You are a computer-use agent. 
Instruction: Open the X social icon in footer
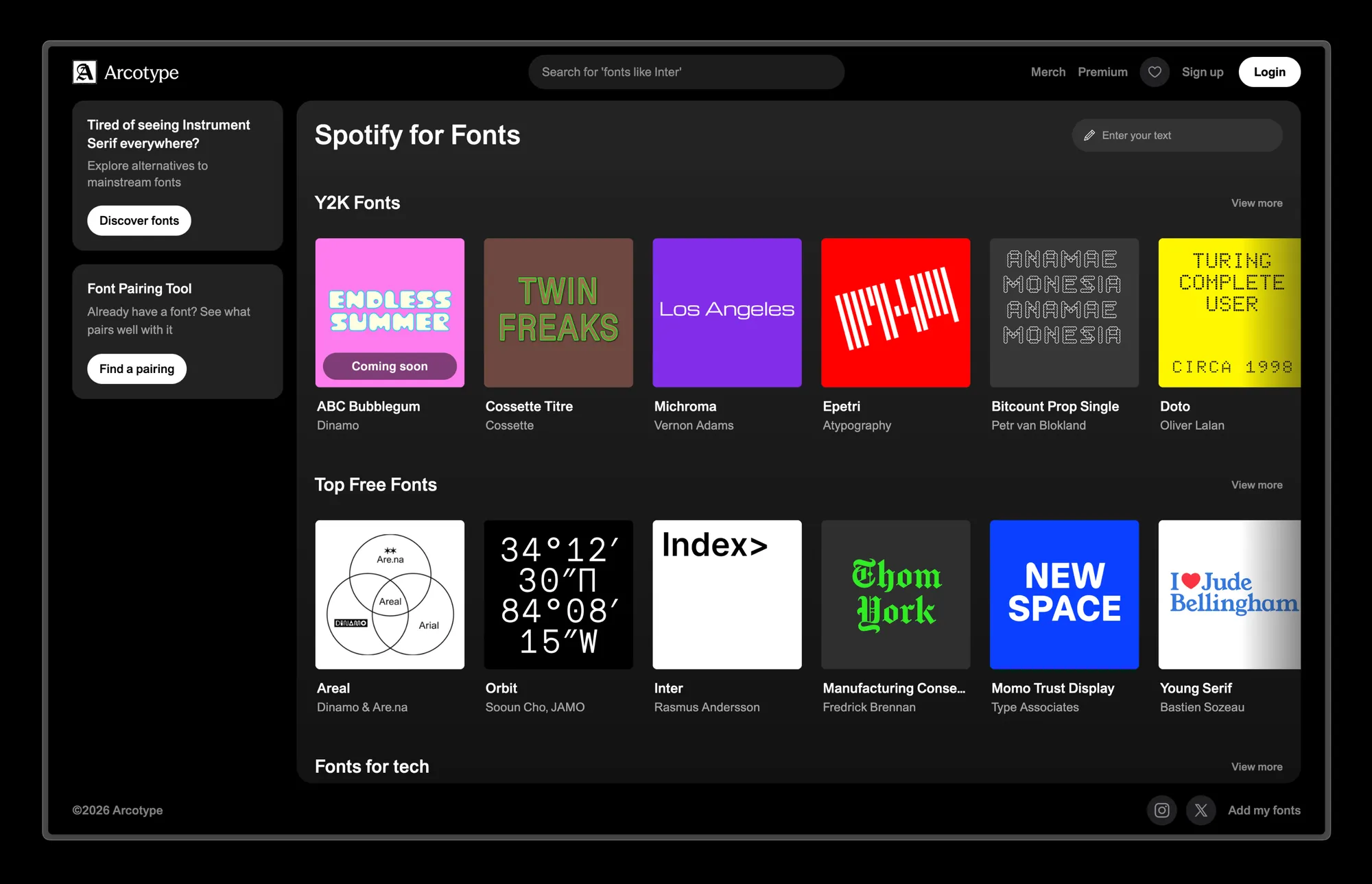1200,810
